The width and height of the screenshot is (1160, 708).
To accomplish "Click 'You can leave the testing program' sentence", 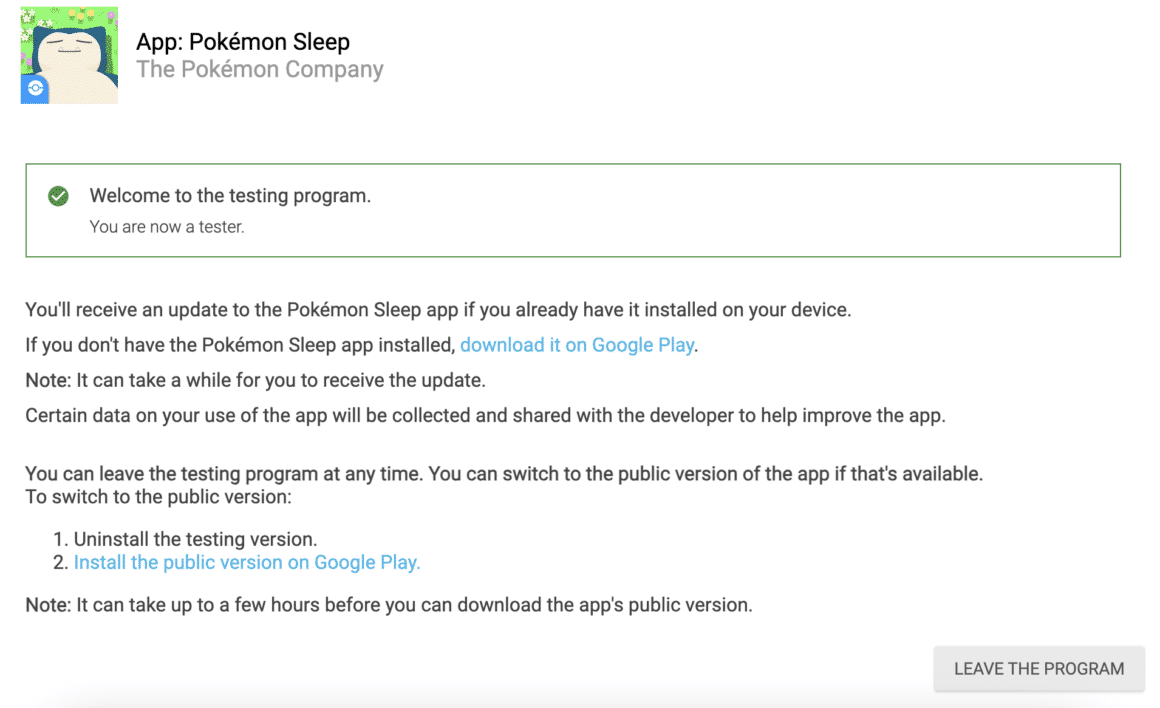I will (504, 473).
